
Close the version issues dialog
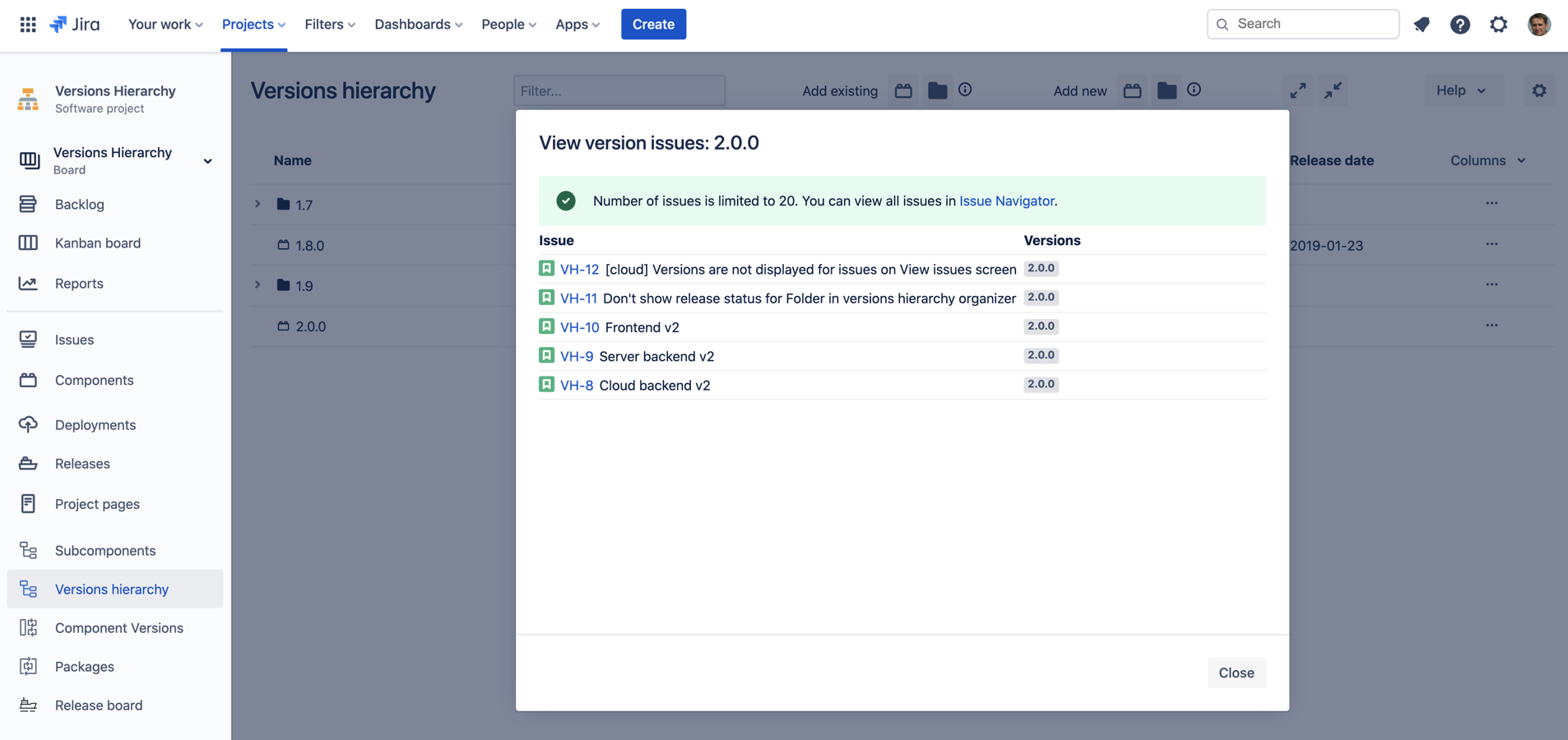tap(1236, 673)
